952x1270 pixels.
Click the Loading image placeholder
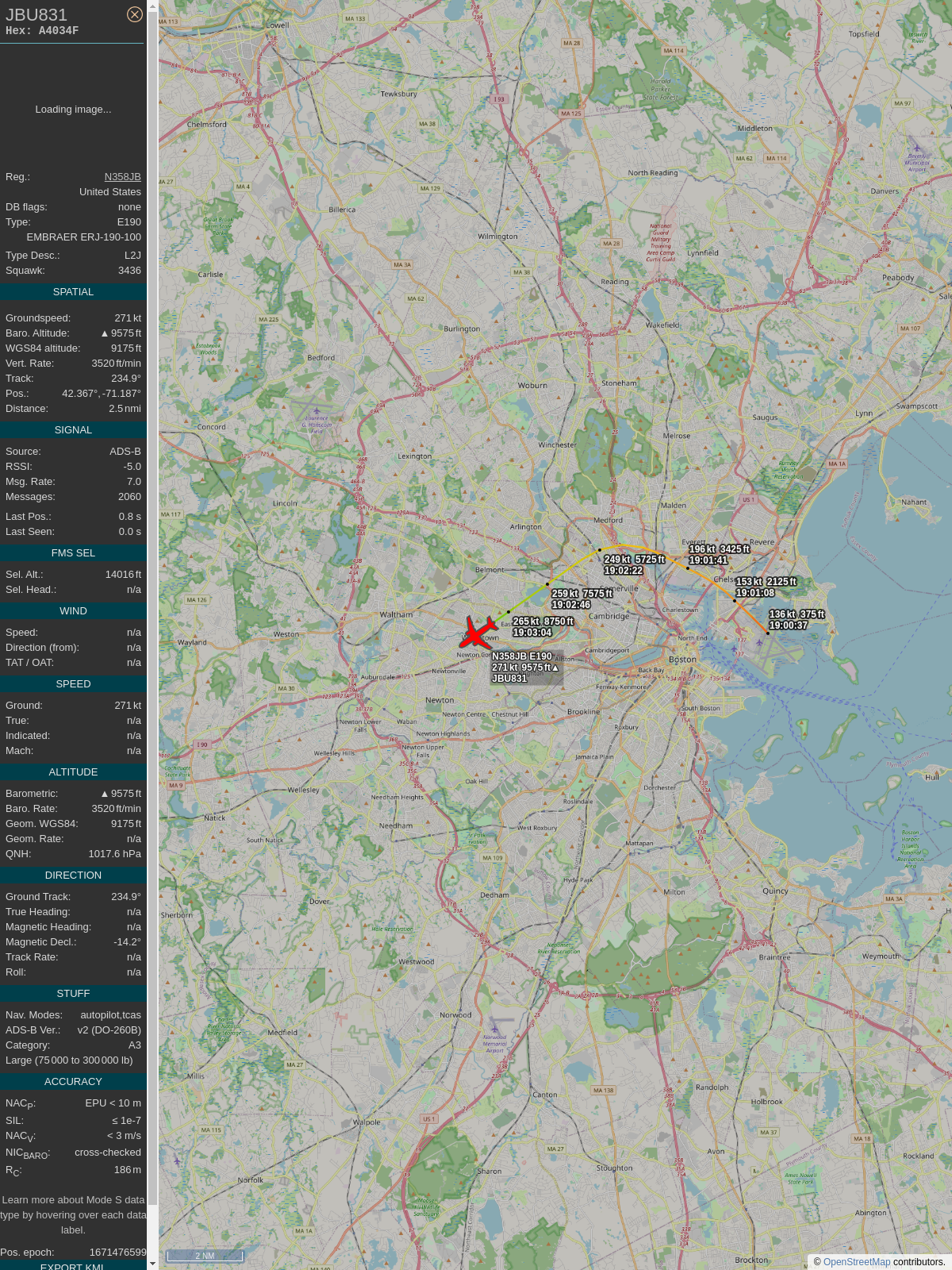(73, 110)
